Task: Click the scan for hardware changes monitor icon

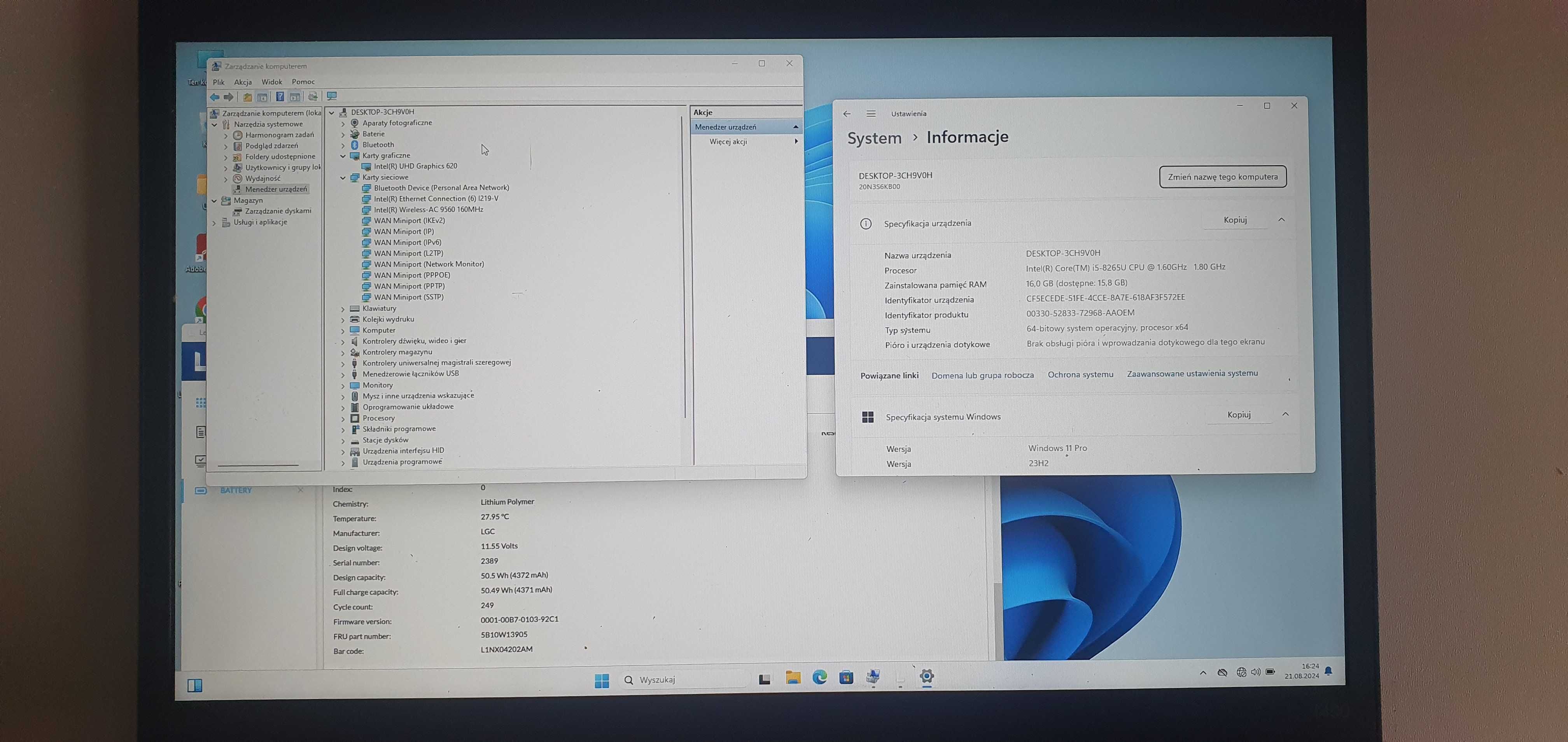Action: (x=332, y=96)
